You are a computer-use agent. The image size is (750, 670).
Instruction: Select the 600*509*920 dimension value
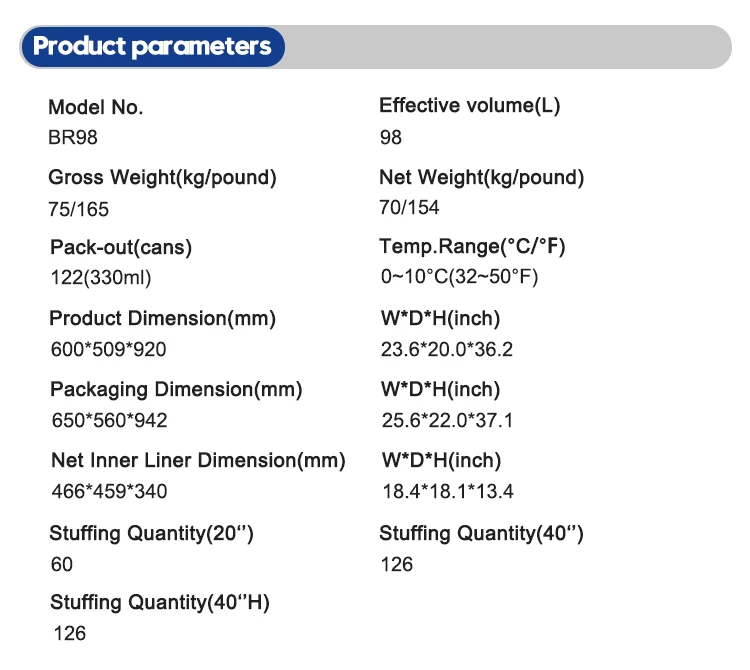pyautogui.click(x=108, y=350)
